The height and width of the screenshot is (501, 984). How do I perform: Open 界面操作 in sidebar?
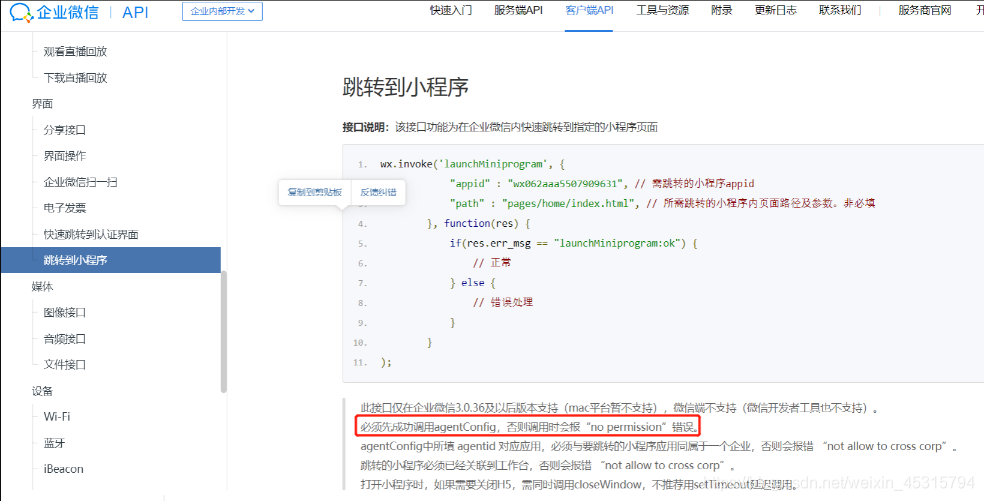64,156
